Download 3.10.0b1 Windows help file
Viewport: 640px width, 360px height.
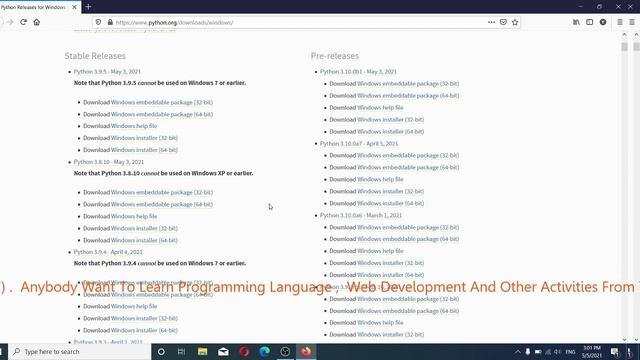coord(380,107)
